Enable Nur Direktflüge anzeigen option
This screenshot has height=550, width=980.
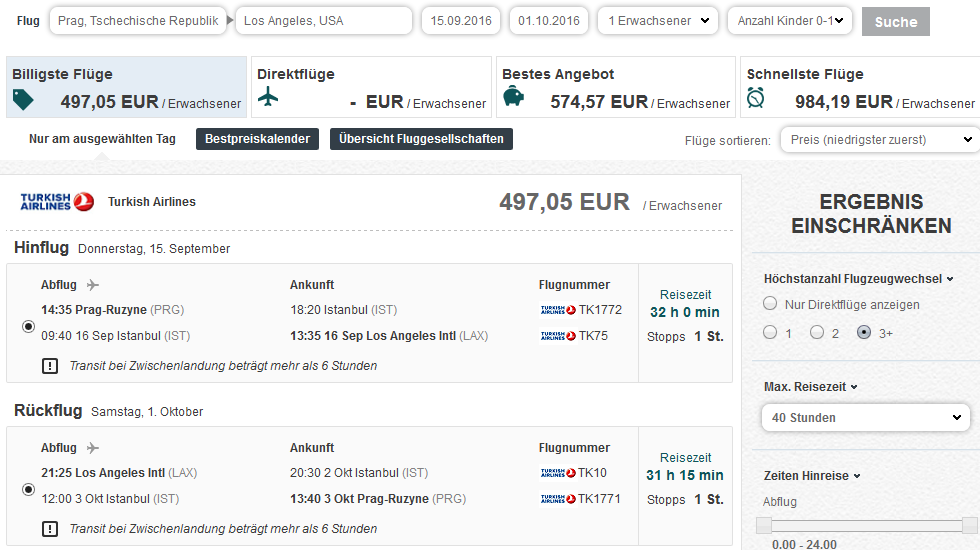coord(770,304)
